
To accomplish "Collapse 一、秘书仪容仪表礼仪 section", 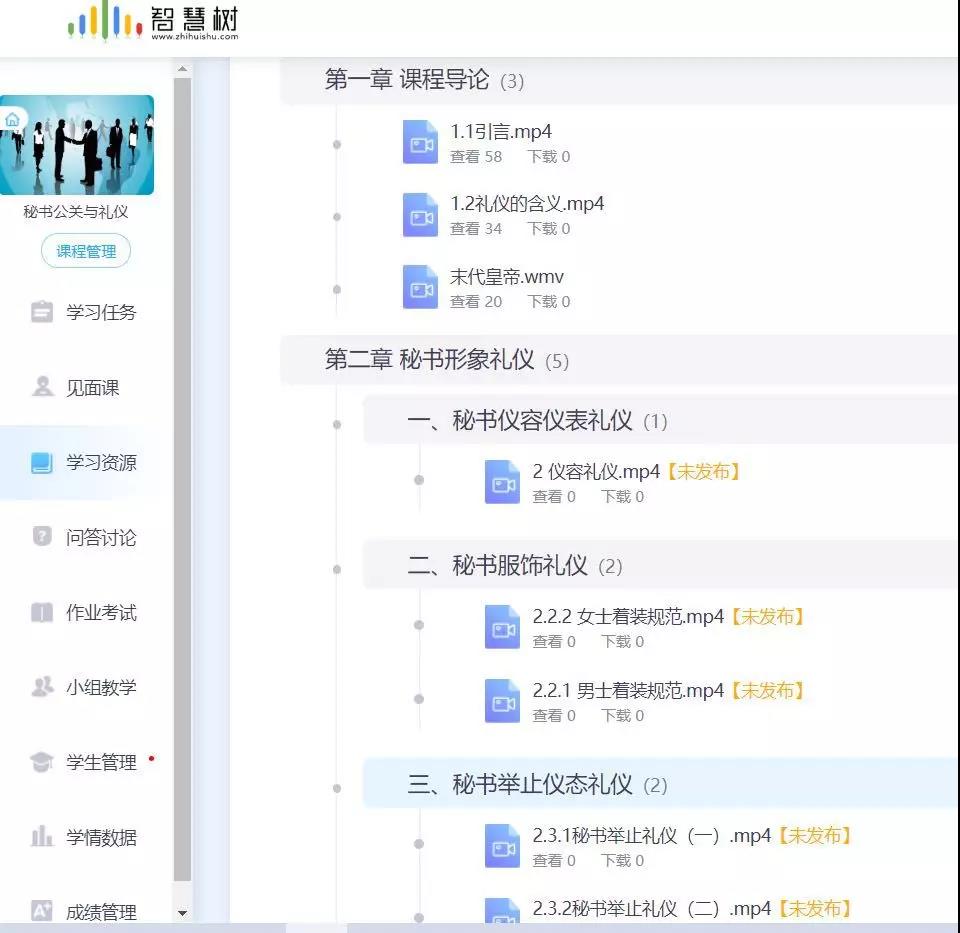I will (661, 421).
